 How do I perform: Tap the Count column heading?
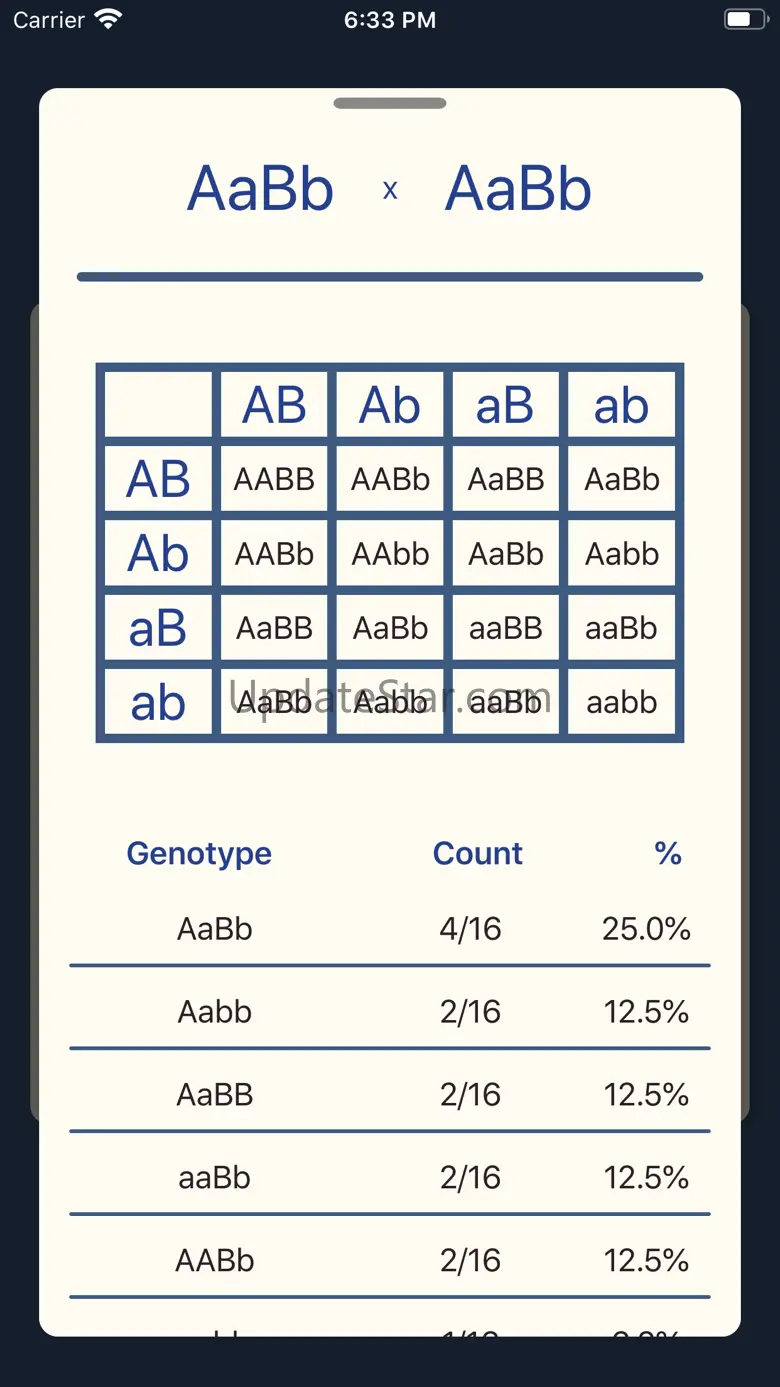(477, 853)
